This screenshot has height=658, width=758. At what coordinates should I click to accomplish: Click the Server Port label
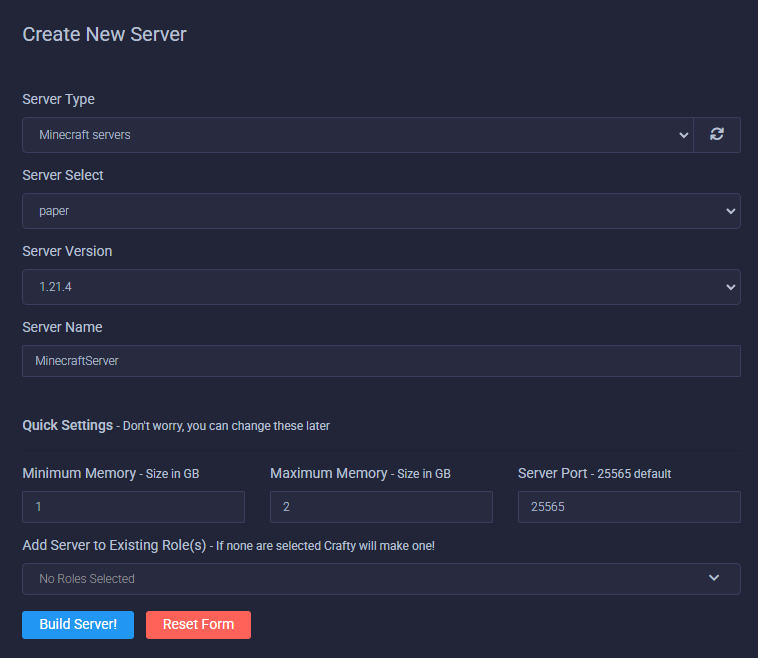click(x=553, y=473)
